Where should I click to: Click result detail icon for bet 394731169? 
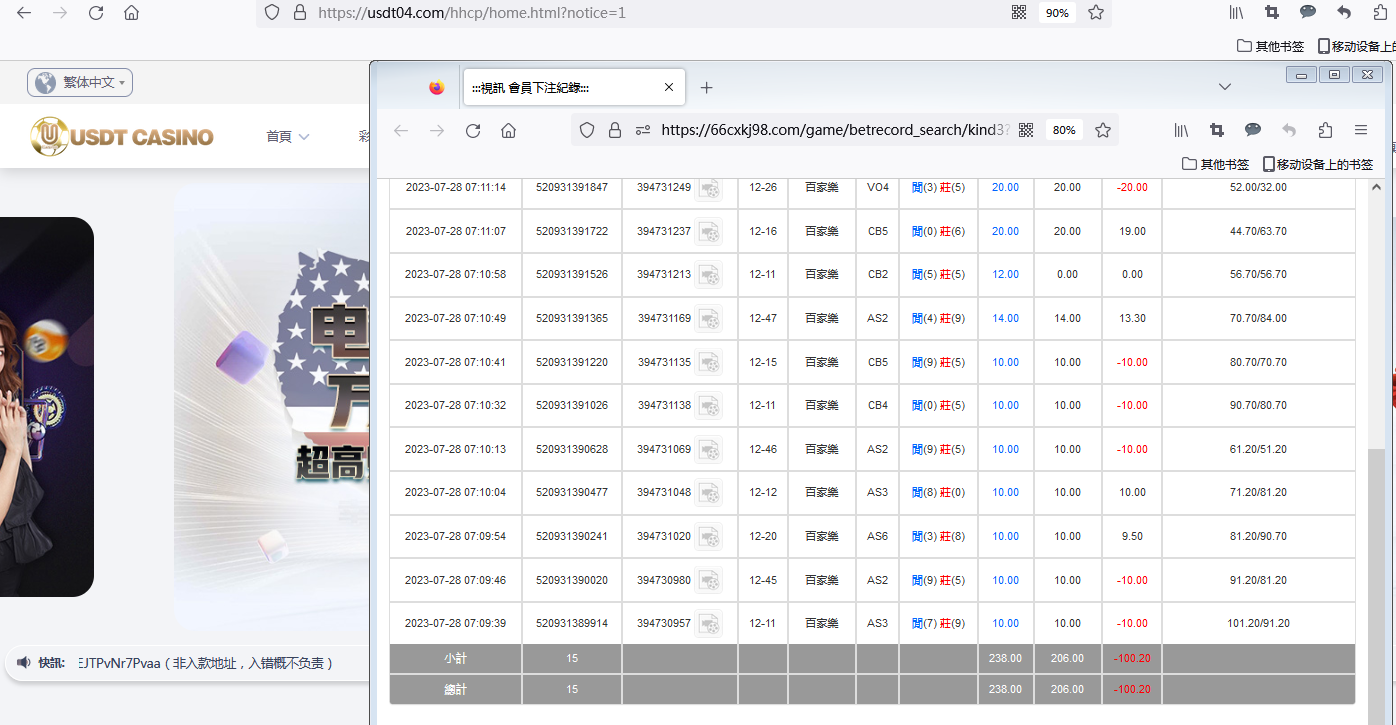tap(709, 319)
